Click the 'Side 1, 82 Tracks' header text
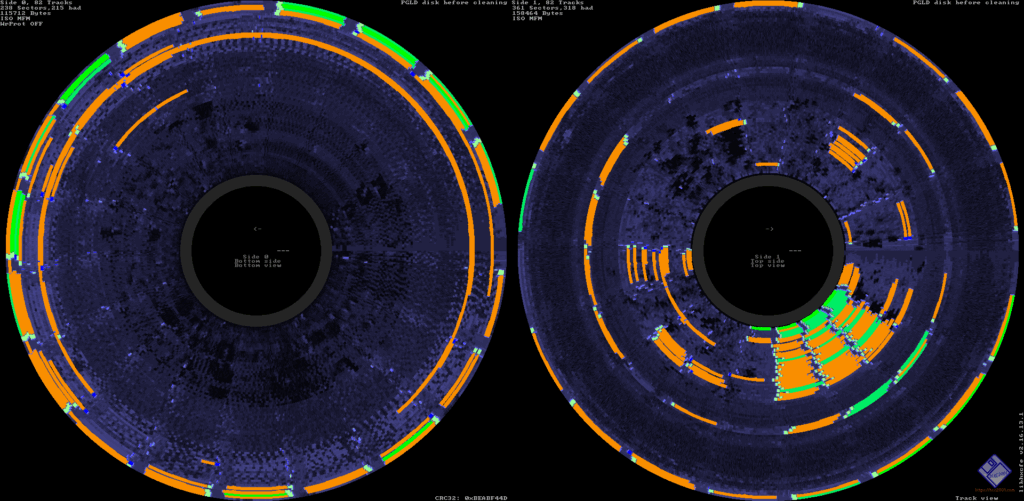This screenshot has height=501, width=1024. coord(548,3)
